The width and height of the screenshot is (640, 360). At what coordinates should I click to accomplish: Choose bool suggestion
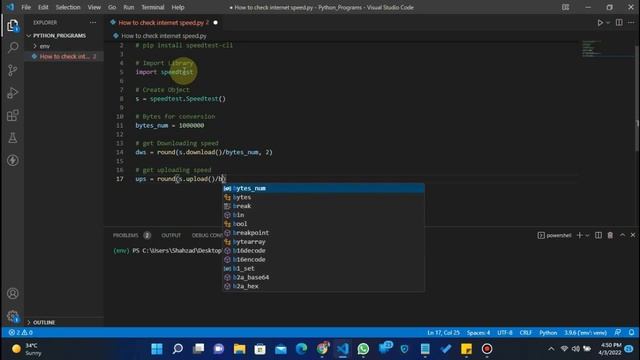323,224
